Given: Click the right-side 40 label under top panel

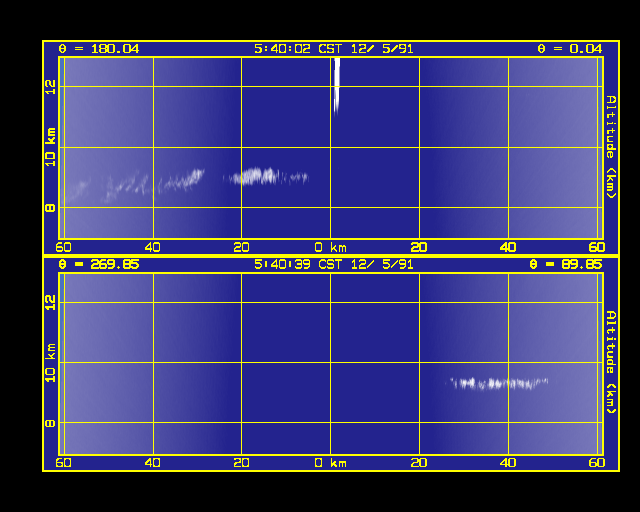Looking at the screenshot, I should [x=508, y=247].
